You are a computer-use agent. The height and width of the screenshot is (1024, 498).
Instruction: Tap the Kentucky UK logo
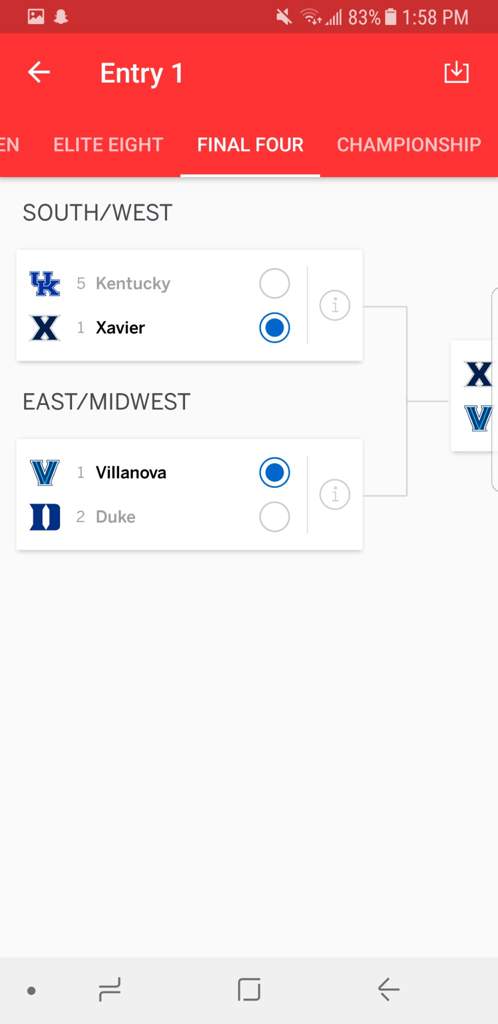point(45,283)
